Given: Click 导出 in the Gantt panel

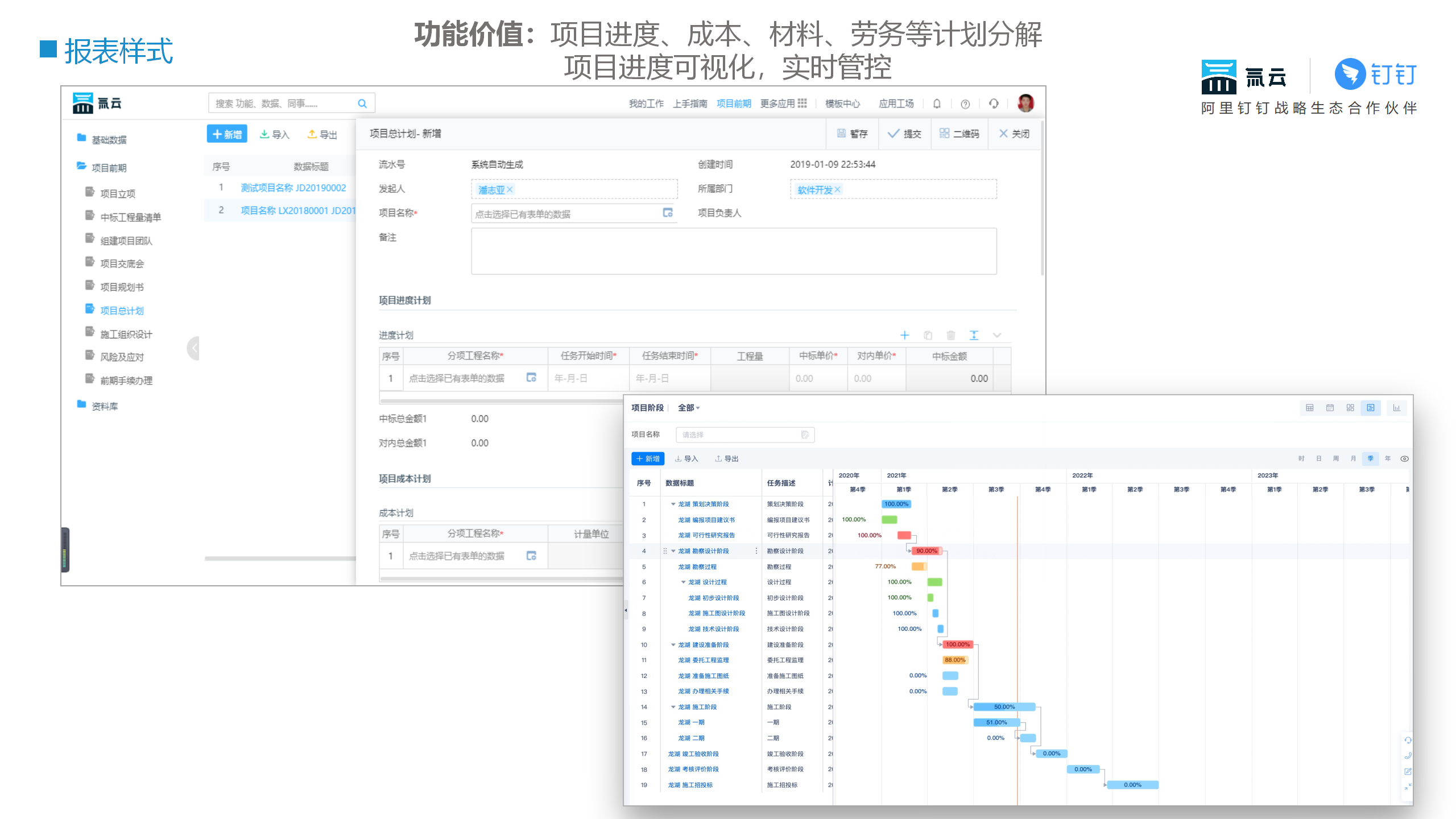Looking at the screenshot, I should tap(727, 458).
